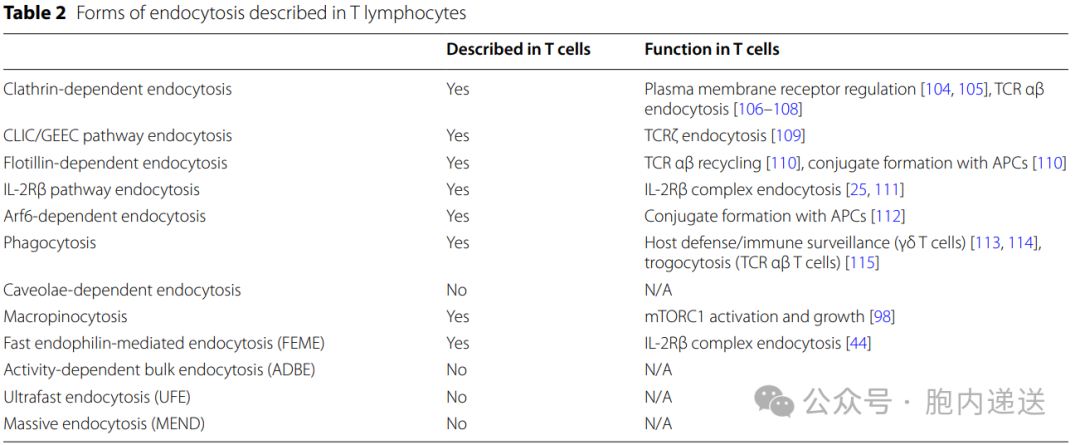Select the "Described in T cells" column header
The image size is (1080, 445).
(x=518, y=49)
